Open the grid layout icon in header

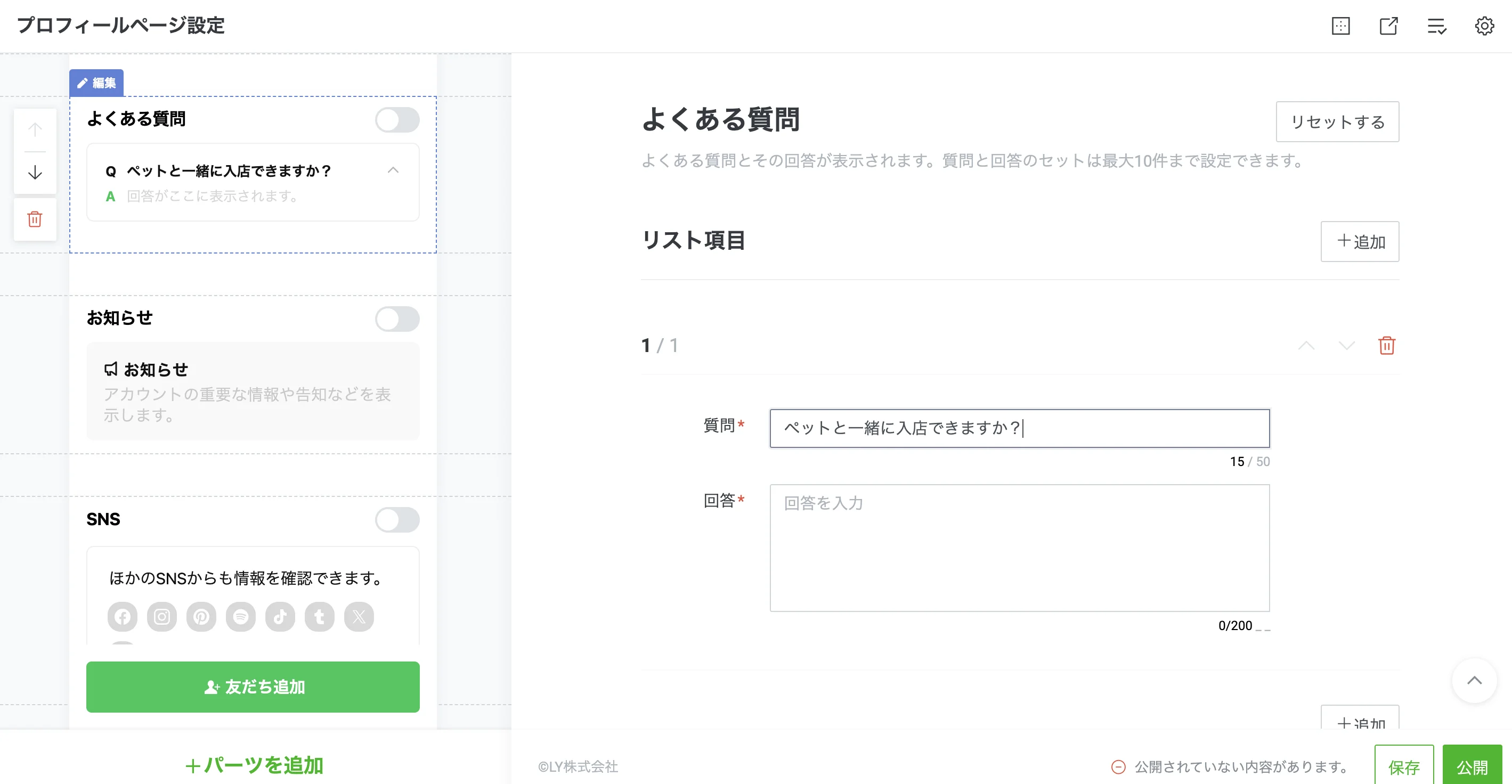pyautogui.click(x=1340, y=26)
